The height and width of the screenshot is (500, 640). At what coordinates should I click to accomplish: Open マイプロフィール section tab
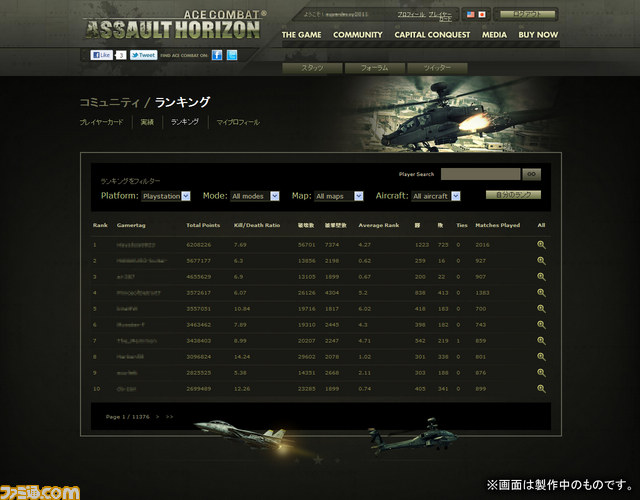tap(238, 122)
